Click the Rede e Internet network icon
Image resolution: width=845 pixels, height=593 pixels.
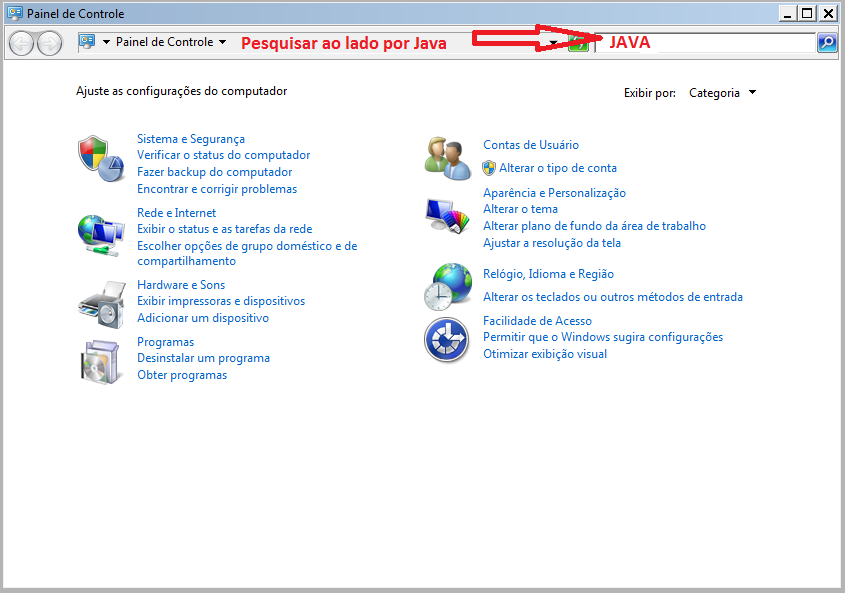point(101,231)
